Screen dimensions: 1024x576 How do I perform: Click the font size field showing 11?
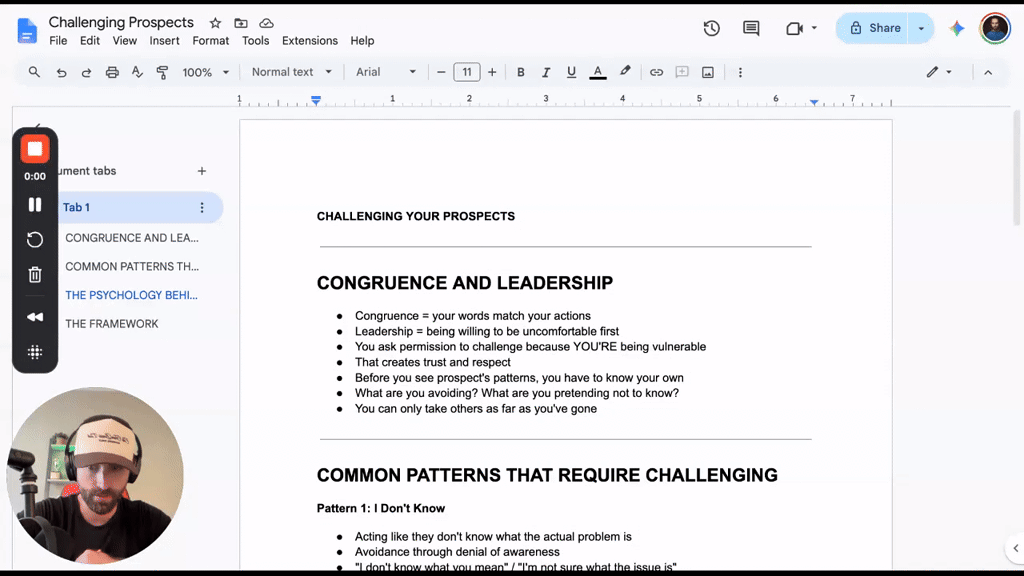pos(467,72)
